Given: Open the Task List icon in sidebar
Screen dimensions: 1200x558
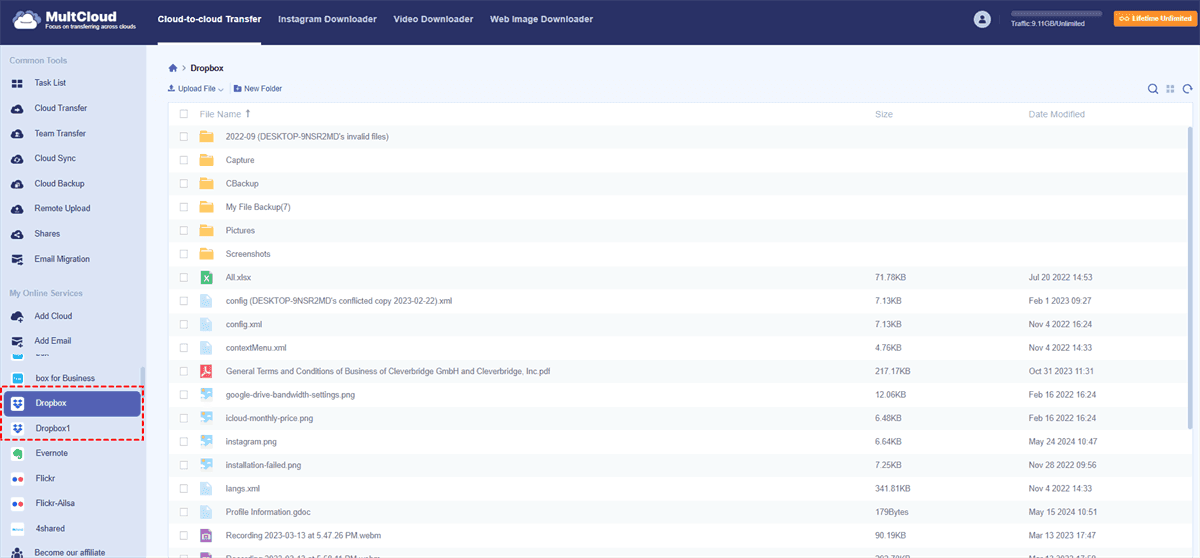Looking at the screenshot, I should coord(17,83).
